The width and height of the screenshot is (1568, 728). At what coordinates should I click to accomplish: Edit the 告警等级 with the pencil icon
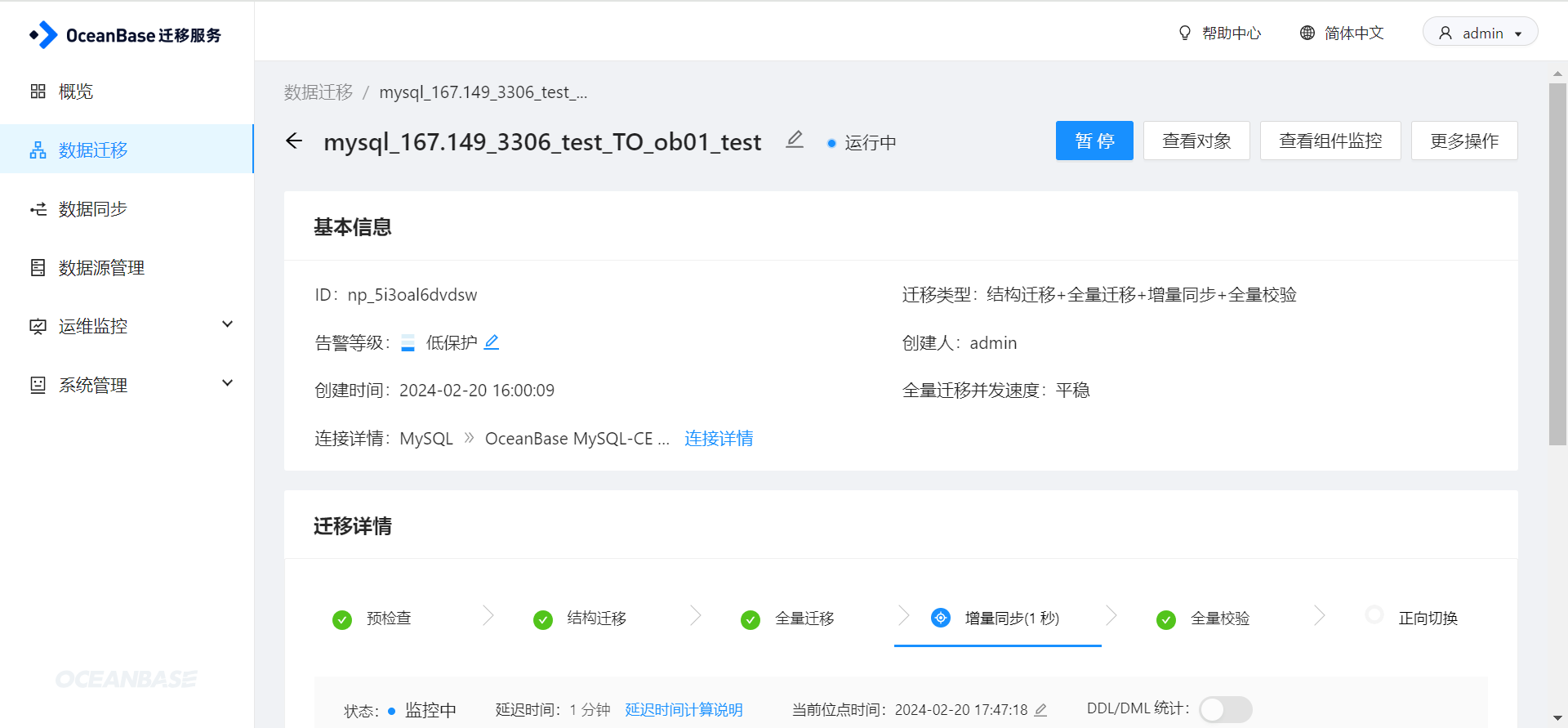tap(492, 342)
